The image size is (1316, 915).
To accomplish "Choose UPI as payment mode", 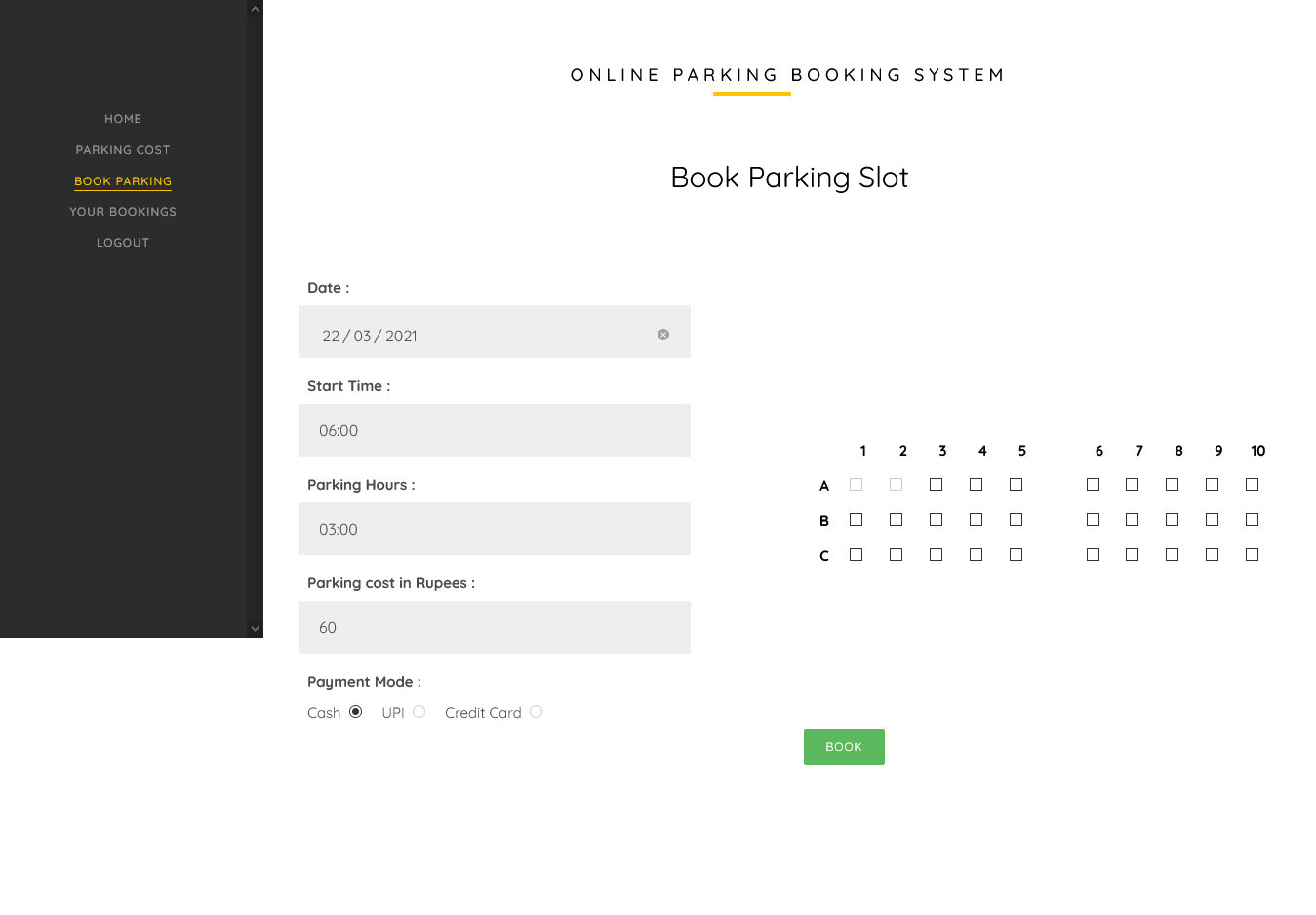I will 419,712.
